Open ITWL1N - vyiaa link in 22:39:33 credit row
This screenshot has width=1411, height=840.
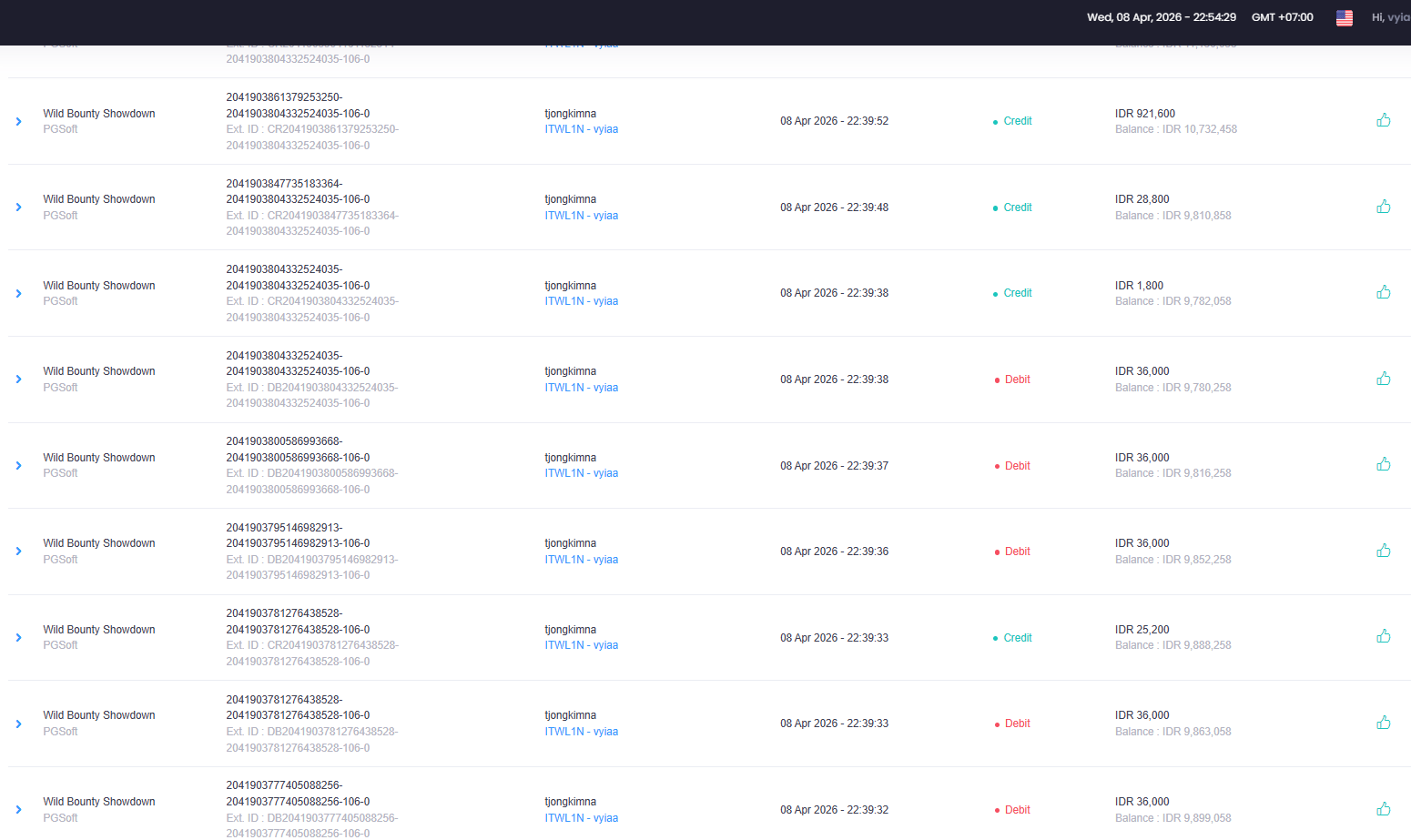(x=581, y=645)
